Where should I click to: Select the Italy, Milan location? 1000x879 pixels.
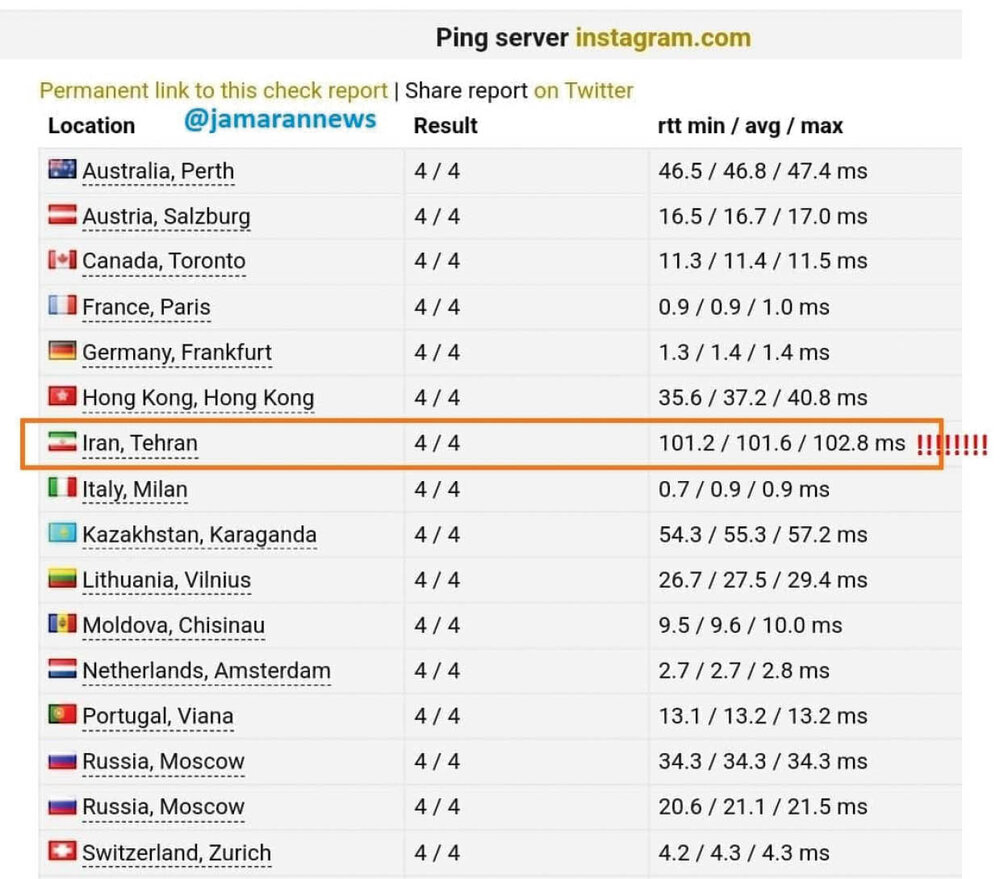coord(135,489)
